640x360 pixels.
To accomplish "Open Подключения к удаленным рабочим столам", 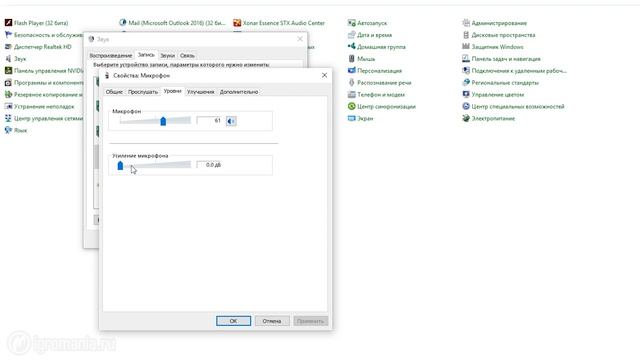I will [x=519, y=71].
